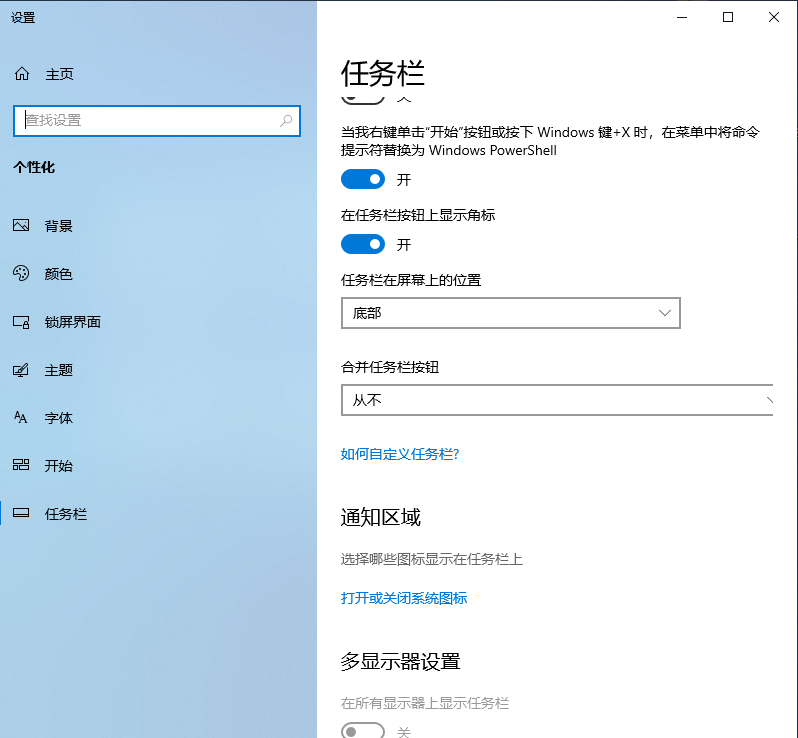Disable showing badges on taskbar buttons
This screenshot has height=738, width=798.
(363, 244)
